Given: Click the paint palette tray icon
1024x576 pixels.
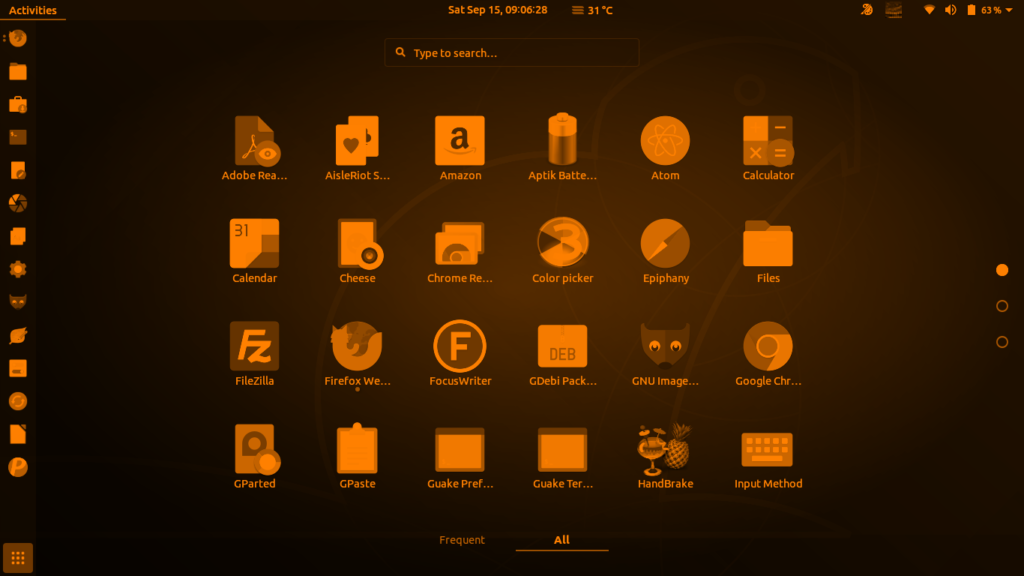Looking at the screenshot, I should click(867, 10).
